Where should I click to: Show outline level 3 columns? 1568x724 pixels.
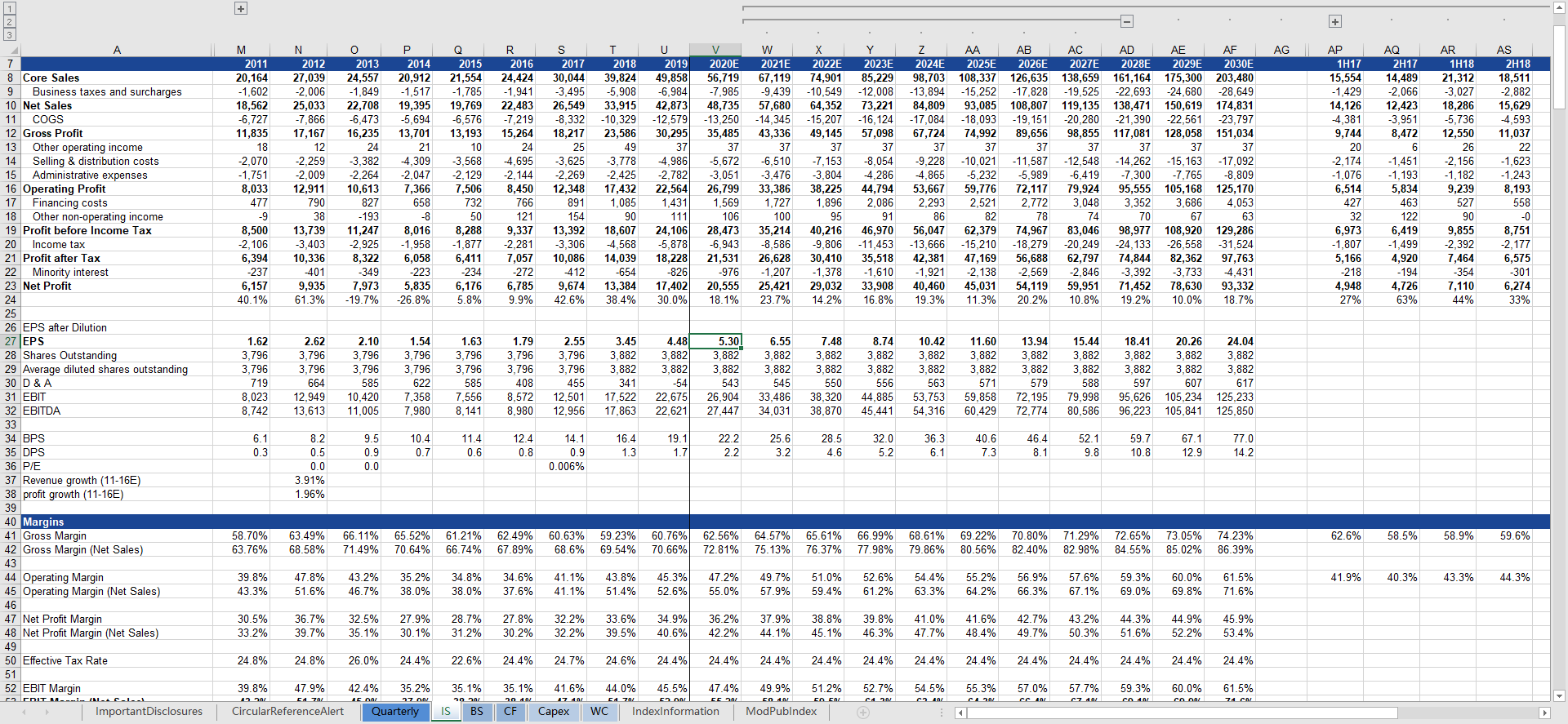coord(10,34)
